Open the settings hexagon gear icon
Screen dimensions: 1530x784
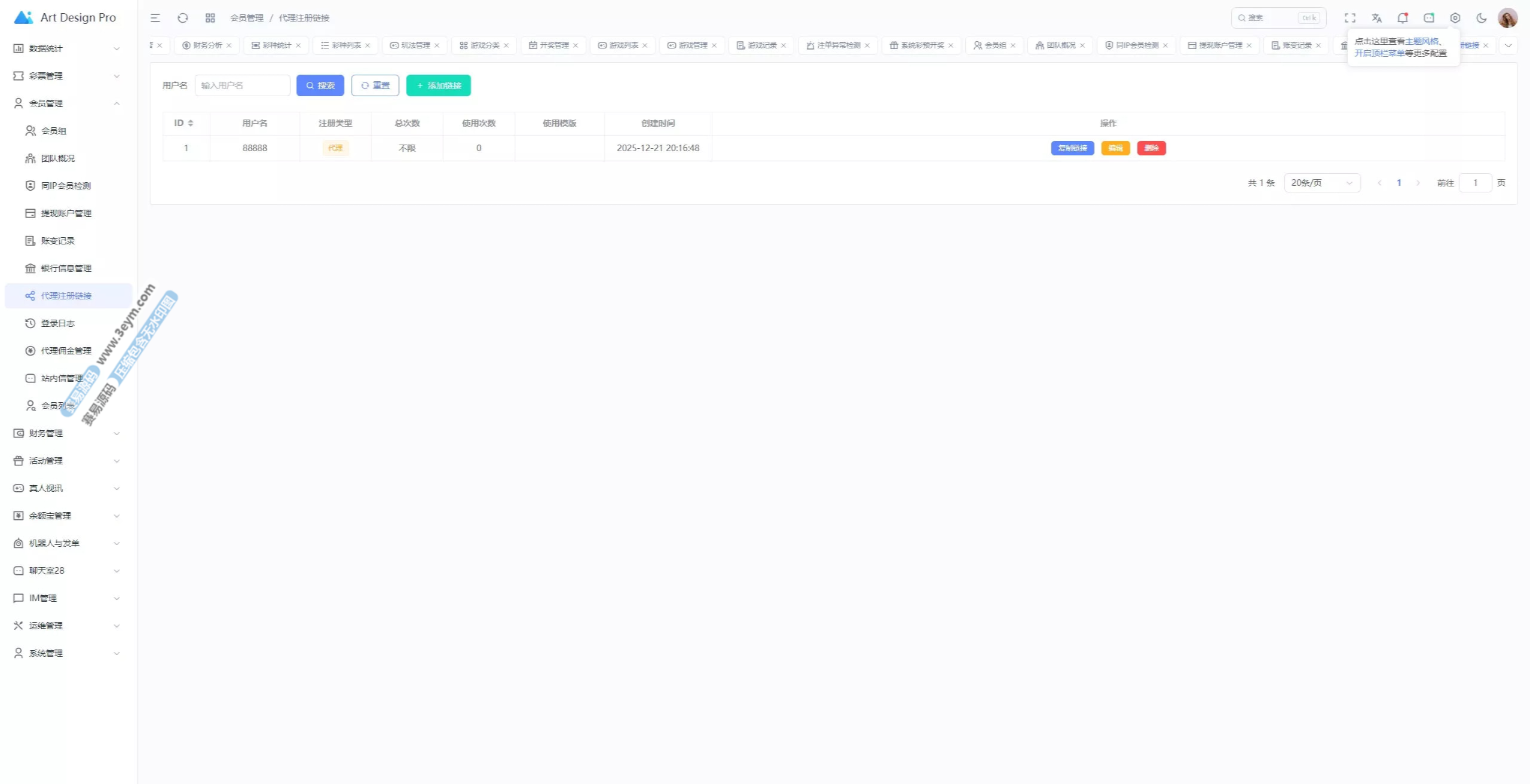(1455, 18)
